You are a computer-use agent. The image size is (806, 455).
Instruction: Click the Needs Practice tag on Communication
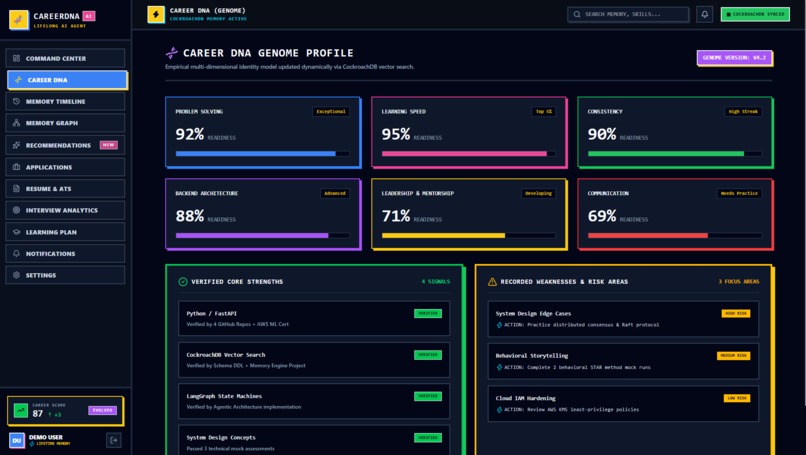pyautogui.click(x=739, y=193)
